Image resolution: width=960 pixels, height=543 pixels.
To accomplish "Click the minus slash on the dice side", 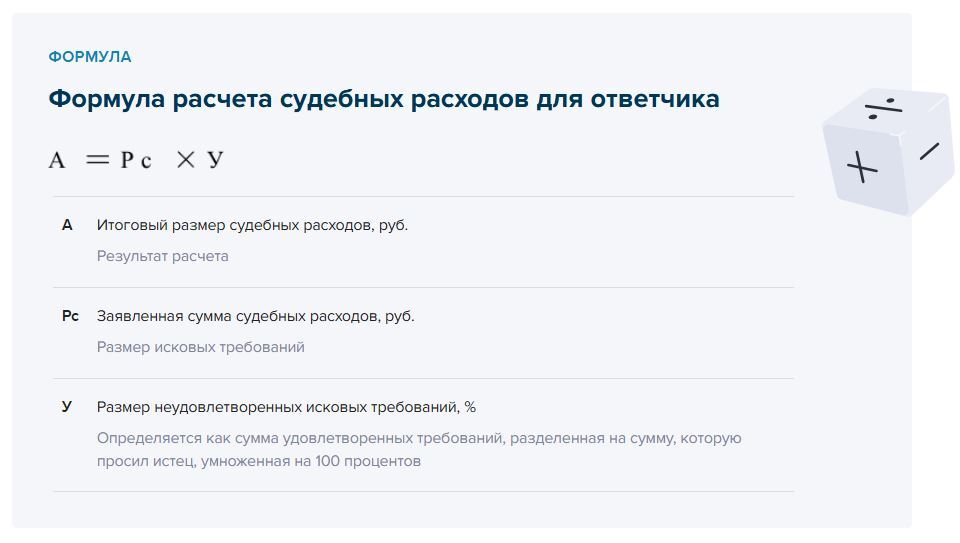I will pyautogui.click(x=929, y=151).
